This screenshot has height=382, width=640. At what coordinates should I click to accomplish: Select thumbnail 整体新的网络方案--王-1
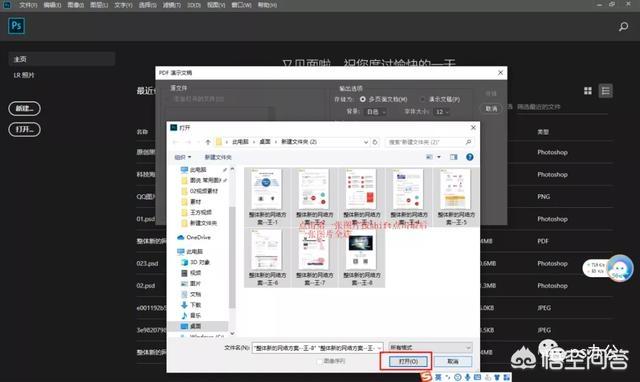click(x=267, y=197)
